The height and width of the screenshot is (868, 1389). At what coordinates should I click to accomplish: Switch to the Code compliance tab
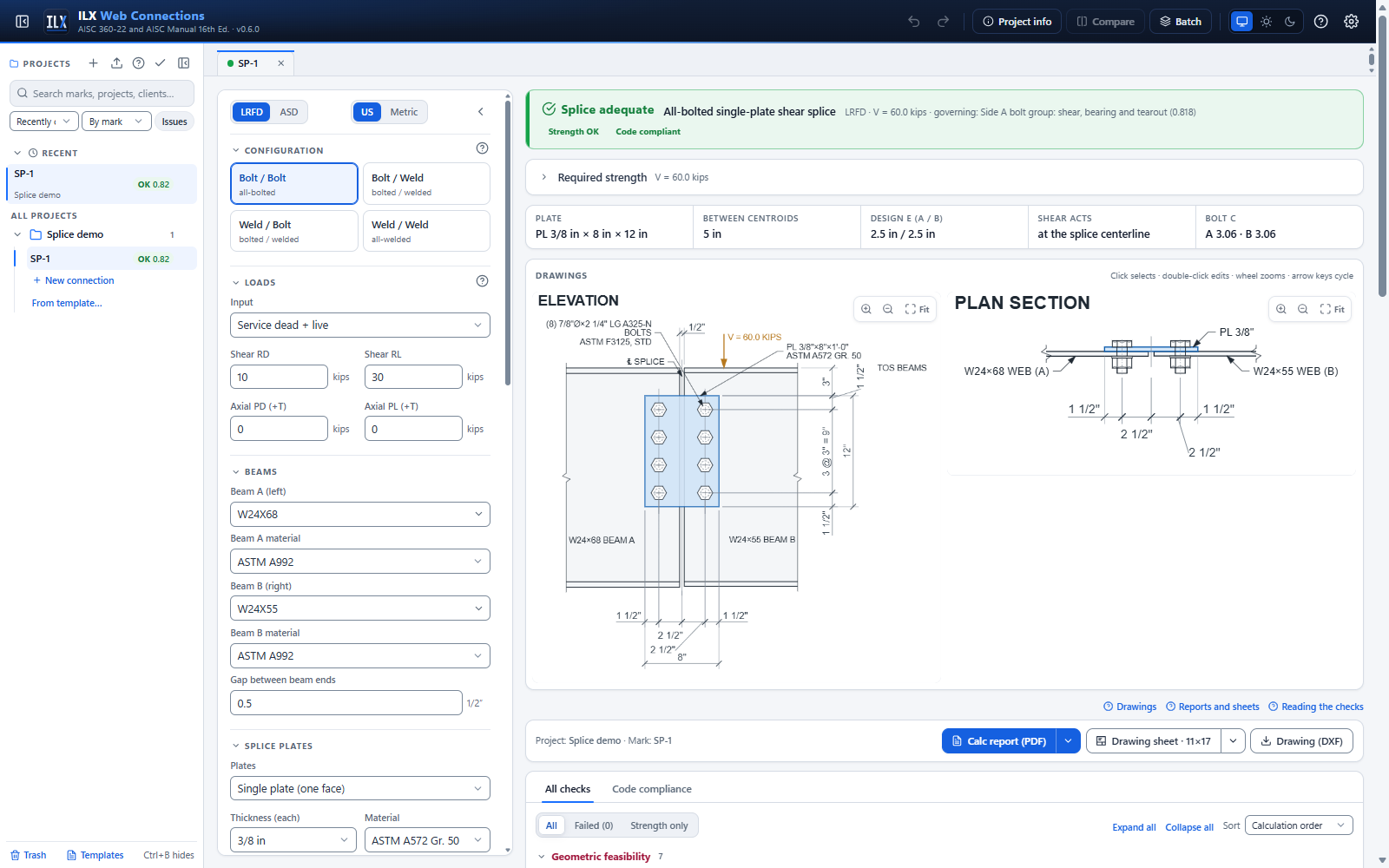652,789
